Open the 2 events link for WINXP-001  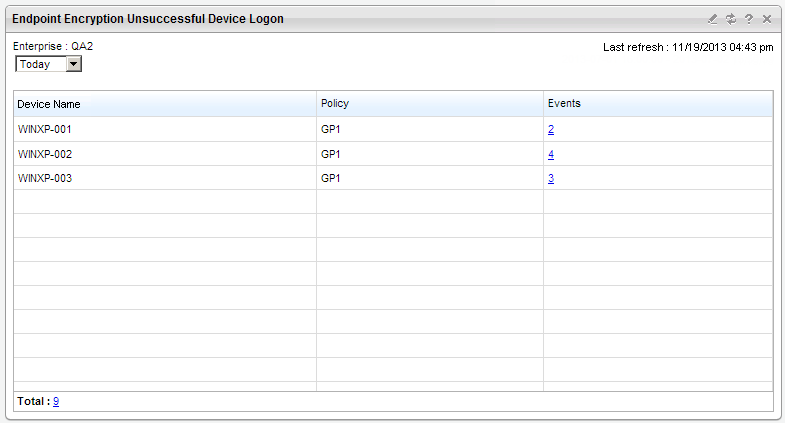[551, 130]
